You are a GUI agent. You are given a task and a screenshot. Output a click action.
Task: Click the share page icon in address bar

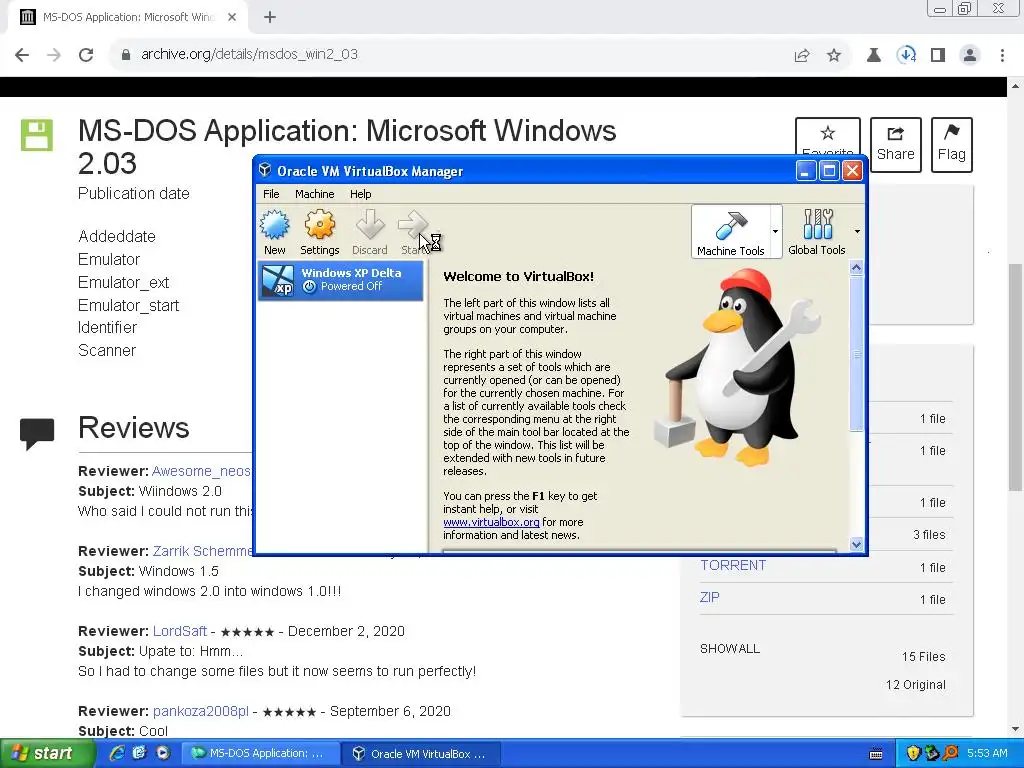click(x=802, y=56)
